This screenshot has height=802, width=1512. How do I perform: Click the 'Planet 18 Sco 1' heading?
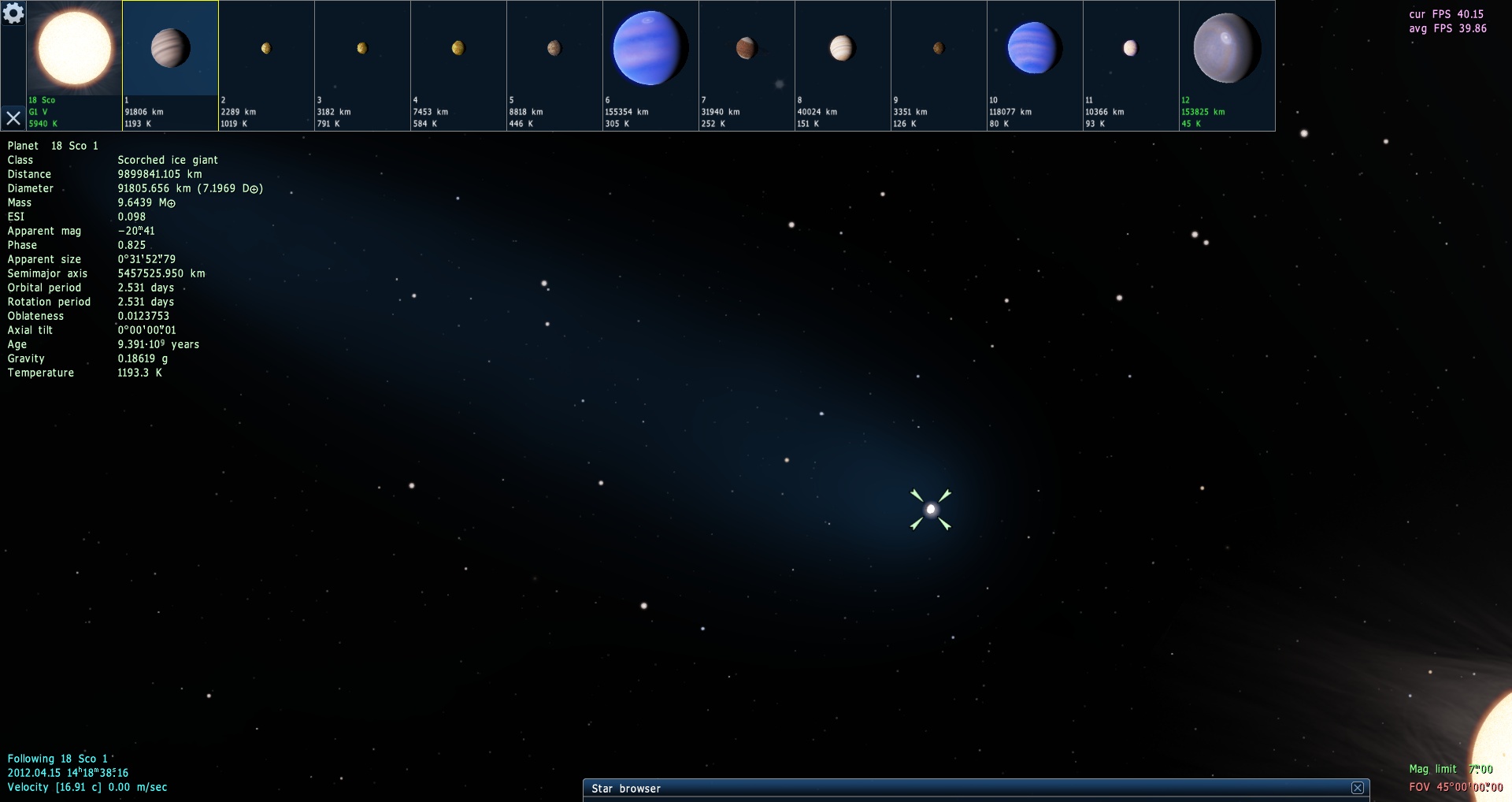53,146
